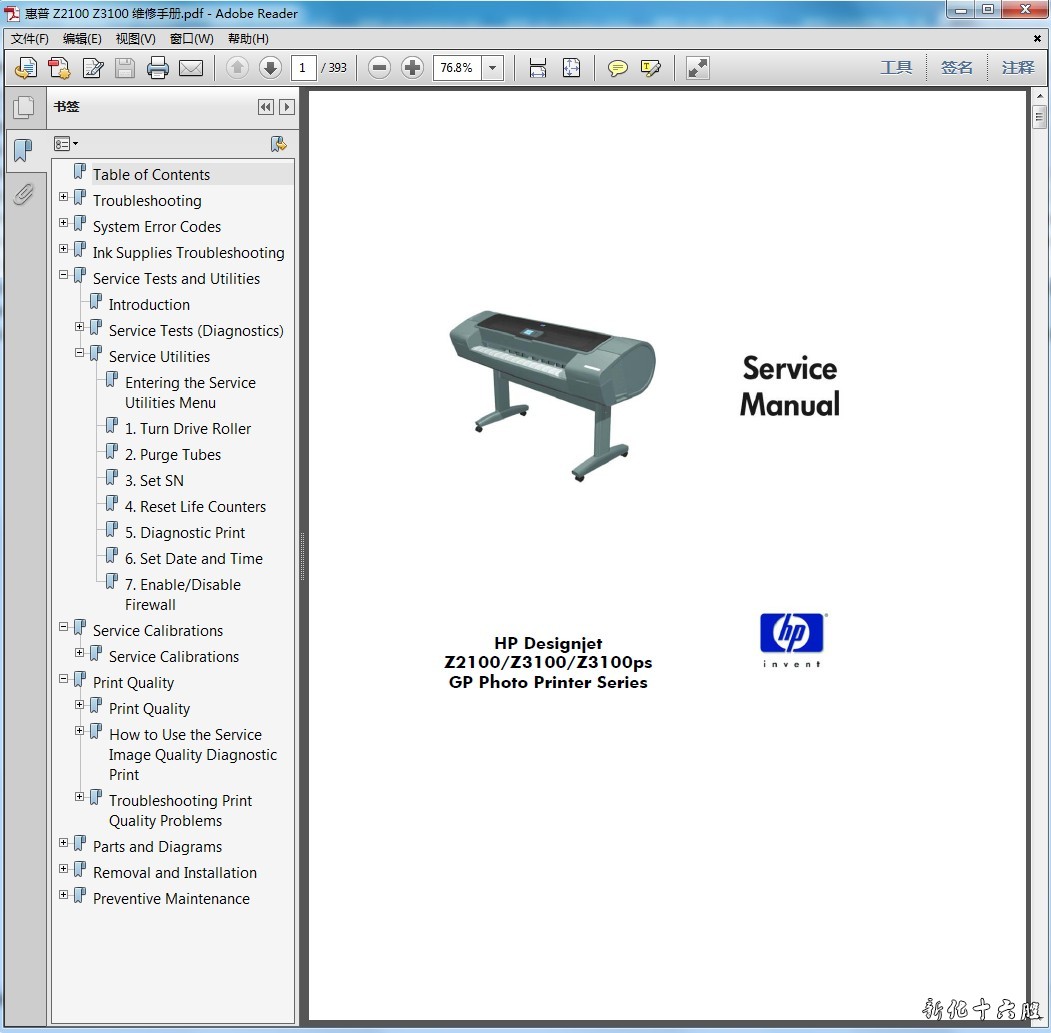Image resolution: width=1051 pixels, height=1033 pixels.
Task: Open the '4. Reset Life Counters' bookmark
Action: click(195, 507)
